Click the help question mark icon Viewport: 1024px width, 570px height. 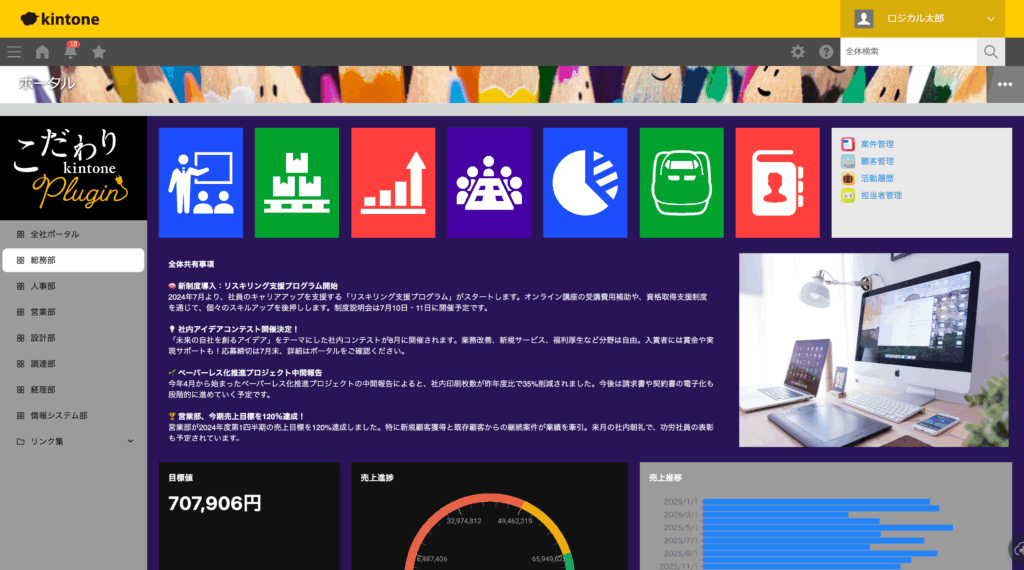click(826, 52)
